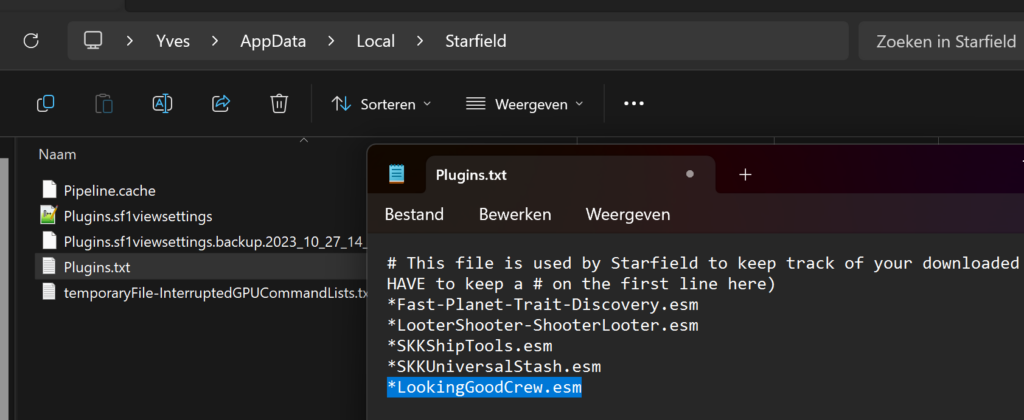
Task: Click the Delete trash can icon
Action: [280, 104]
